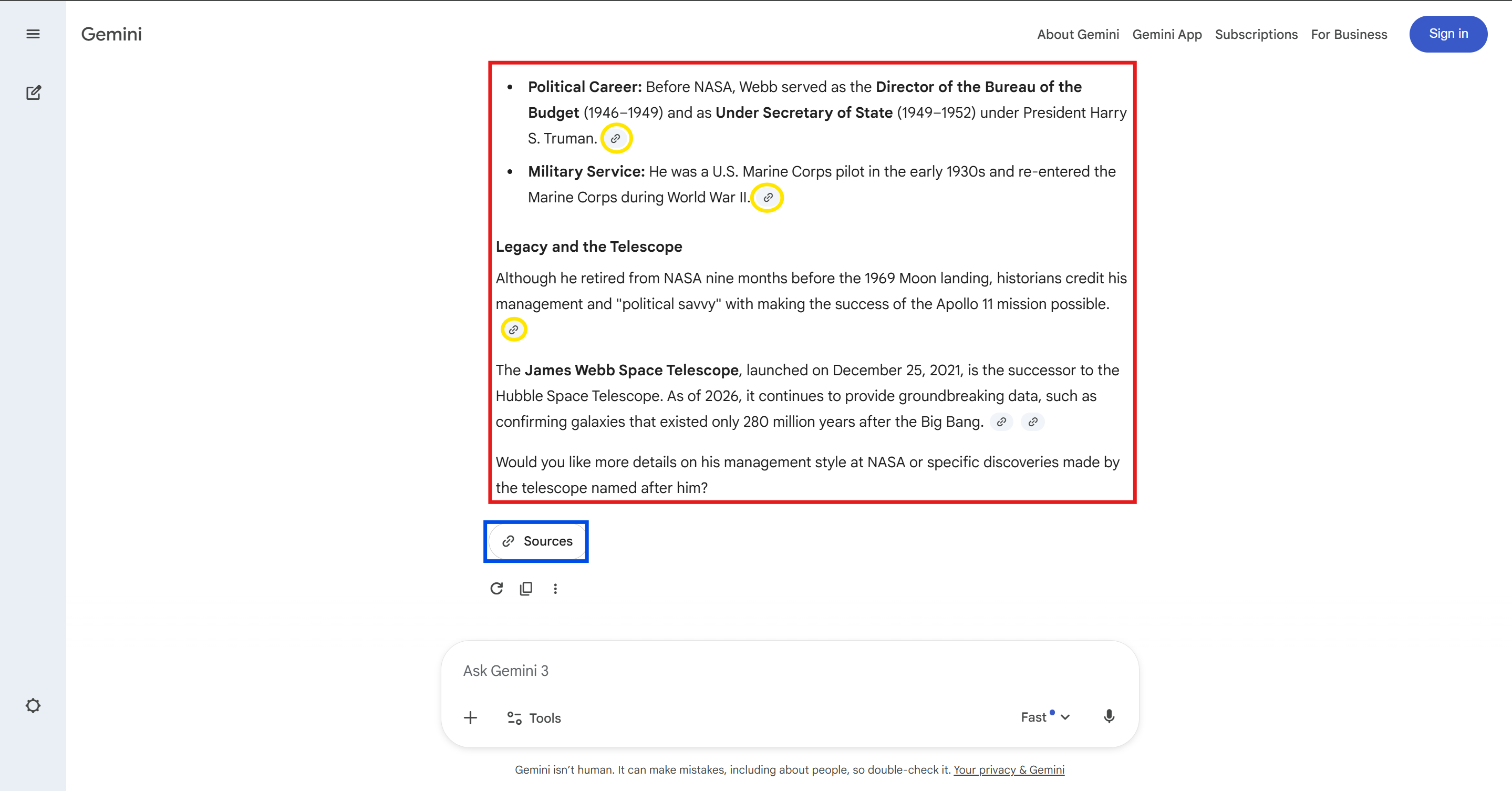The image size is (1512, 791).
Task: Open the three-dot more options menu
Action: point(555,589)
